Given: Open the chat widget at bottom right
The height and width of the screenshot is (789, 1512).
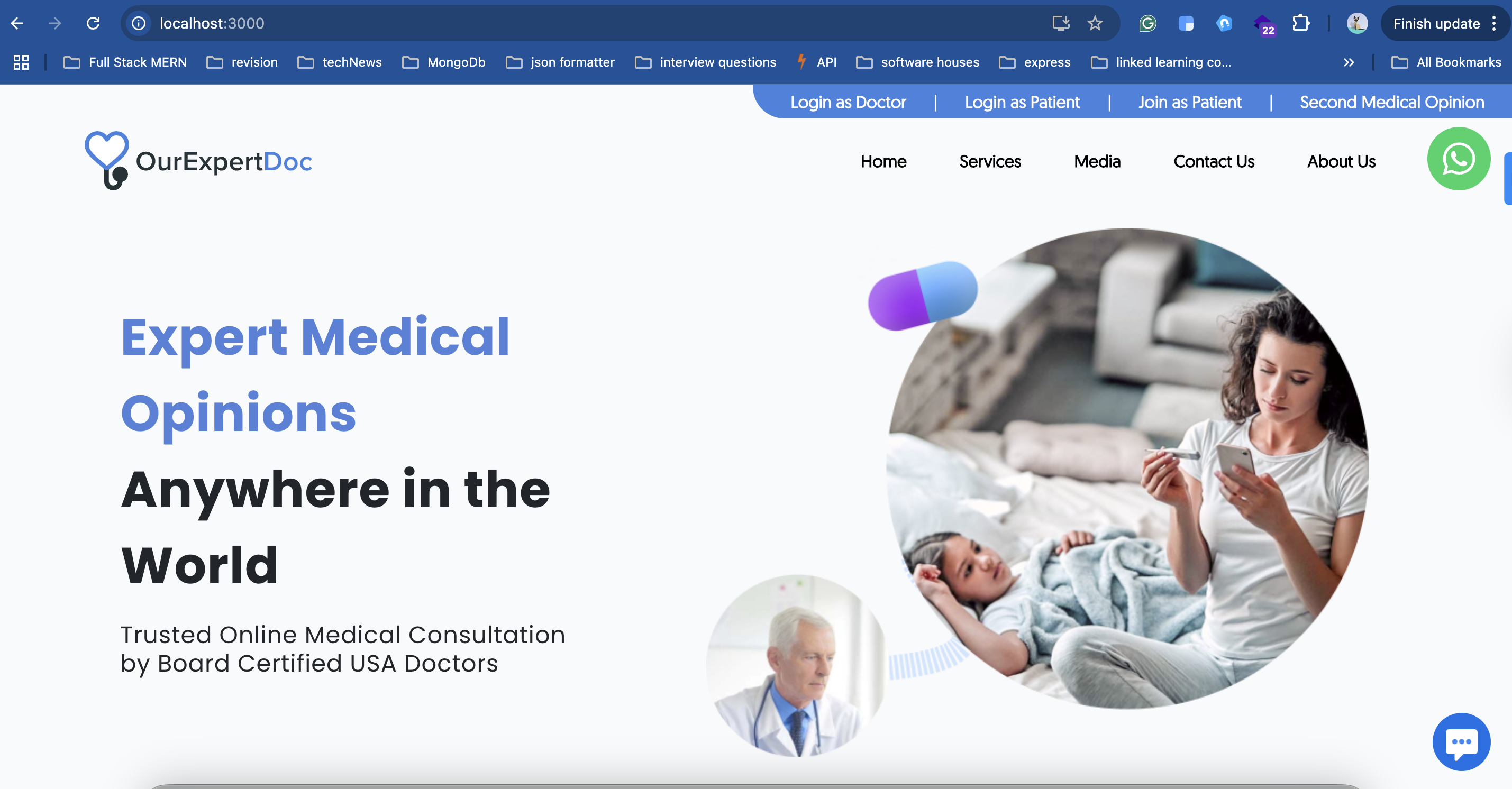Looking at the screenshot, I should point(1461,741).
